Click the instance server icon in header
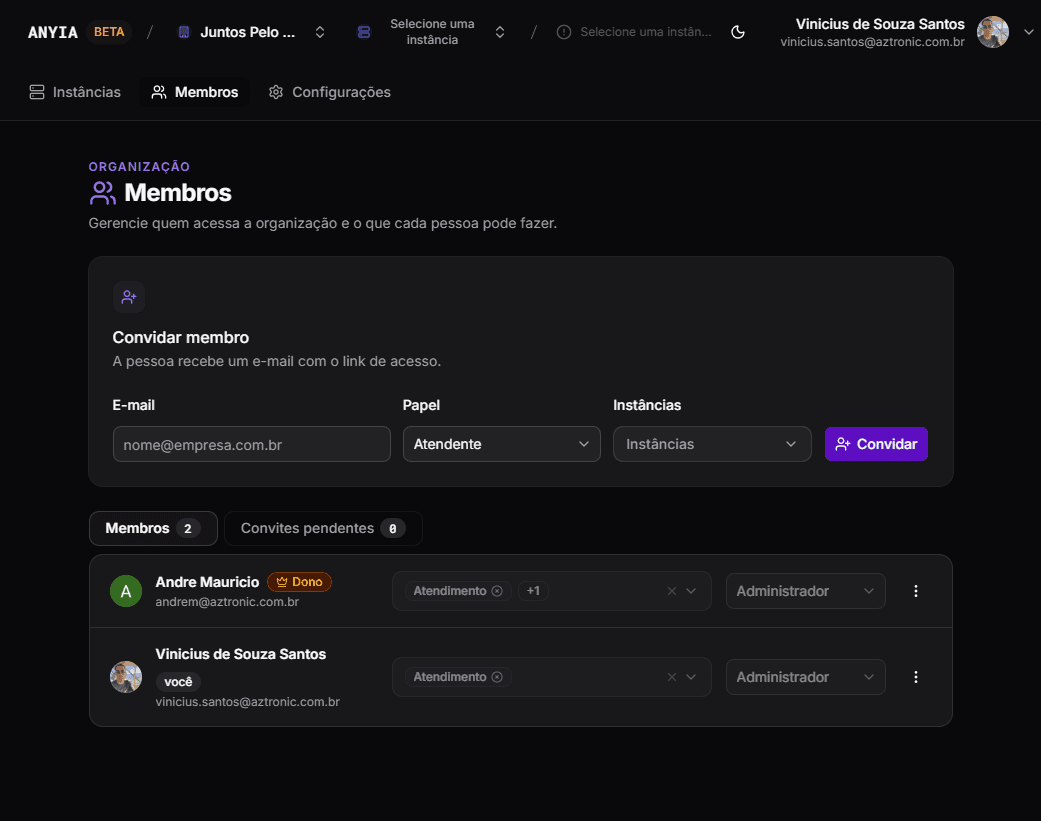Screen dimensions: 1041x821 (364, 32)
